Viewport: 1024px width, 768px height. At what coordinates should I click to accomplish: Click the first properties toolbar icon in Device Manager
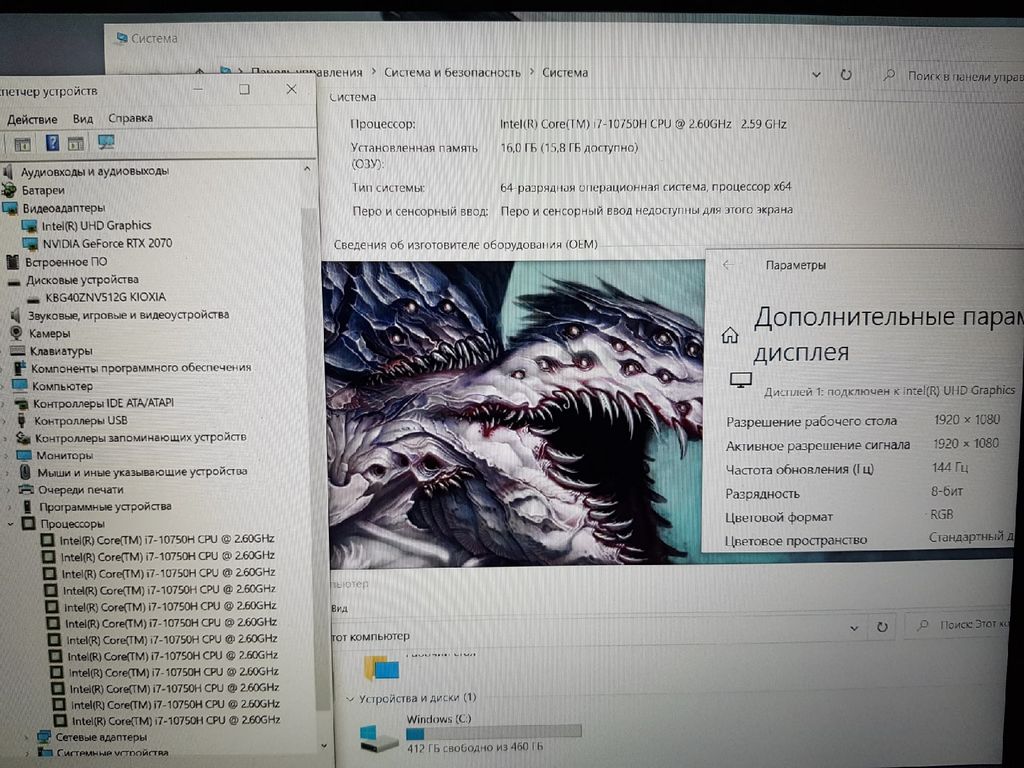tap(22, 143)
